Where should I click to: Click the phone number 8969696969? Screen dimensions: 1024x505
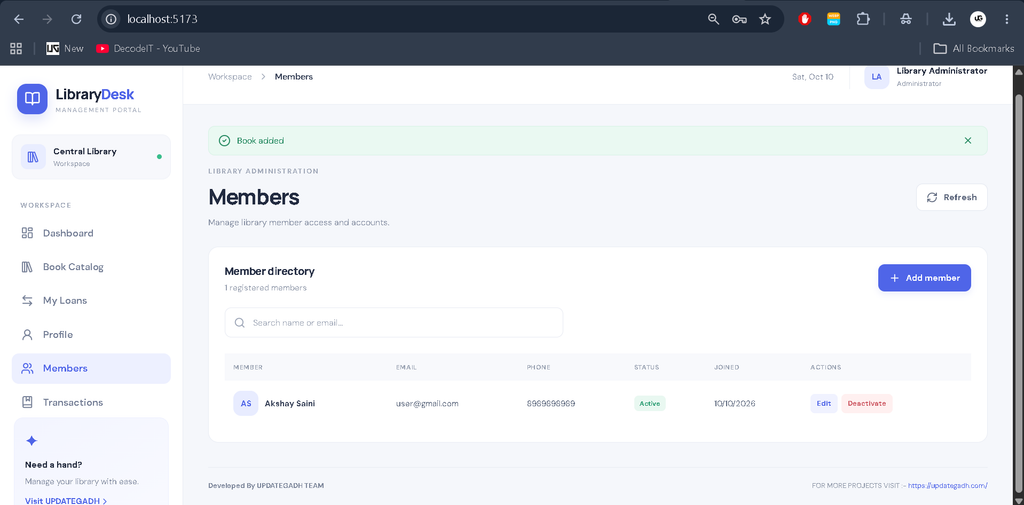pos(551,404)
